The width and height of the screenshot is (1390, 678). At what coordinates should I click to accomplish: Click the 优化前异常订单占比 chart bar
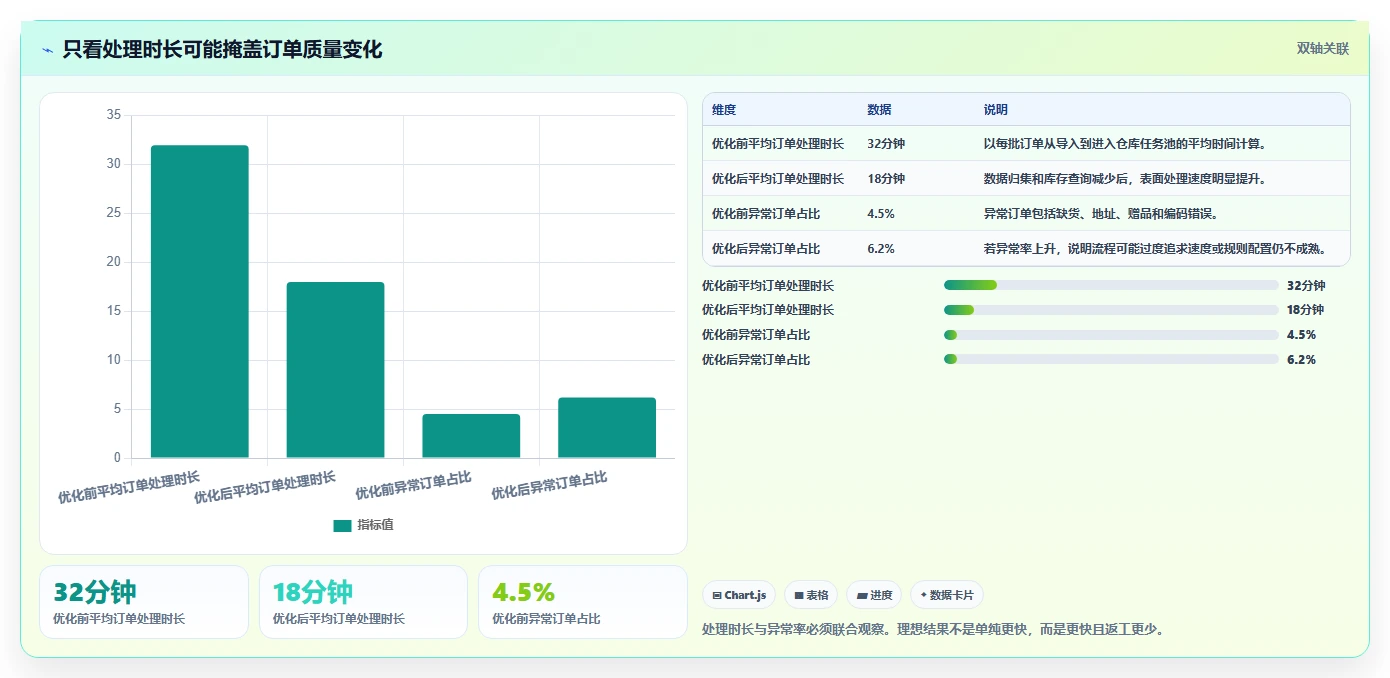click(x=471, y=436)
